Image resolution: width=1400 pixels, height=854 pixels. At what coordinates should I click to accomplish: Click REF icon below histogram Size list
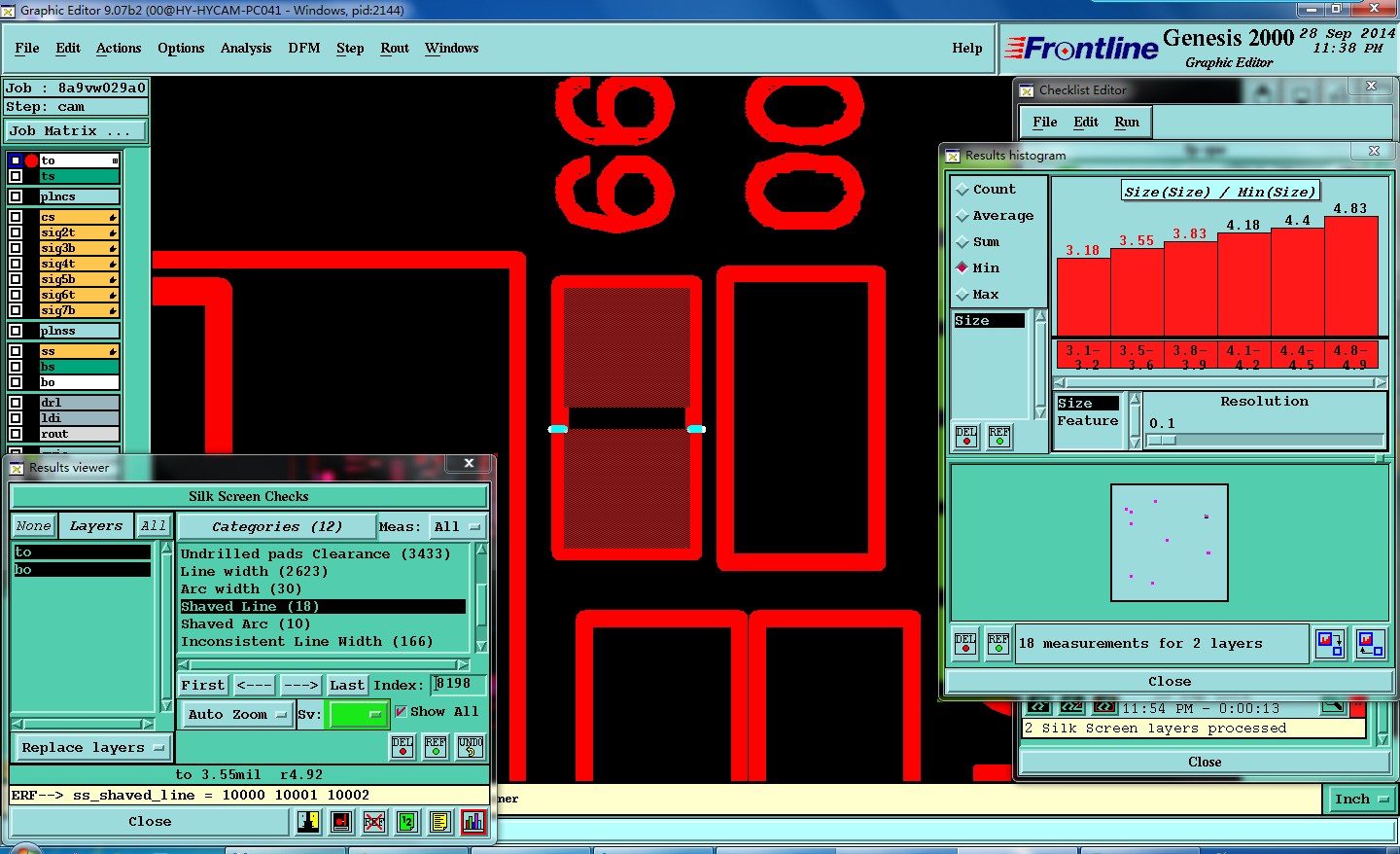(999, 437)
